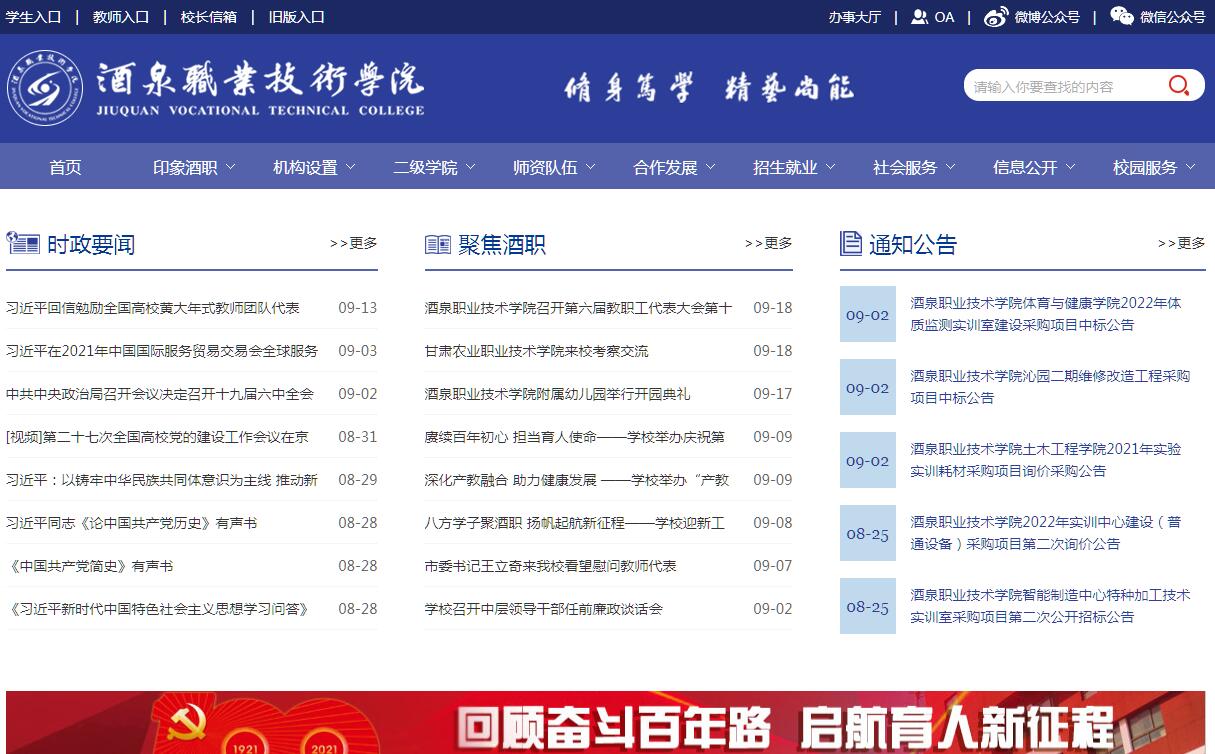This screenshot has height=754, width=1215.
Task: Click the 09-02 date tile for 沁园二期 notice
Action: (x=867, y=388)
